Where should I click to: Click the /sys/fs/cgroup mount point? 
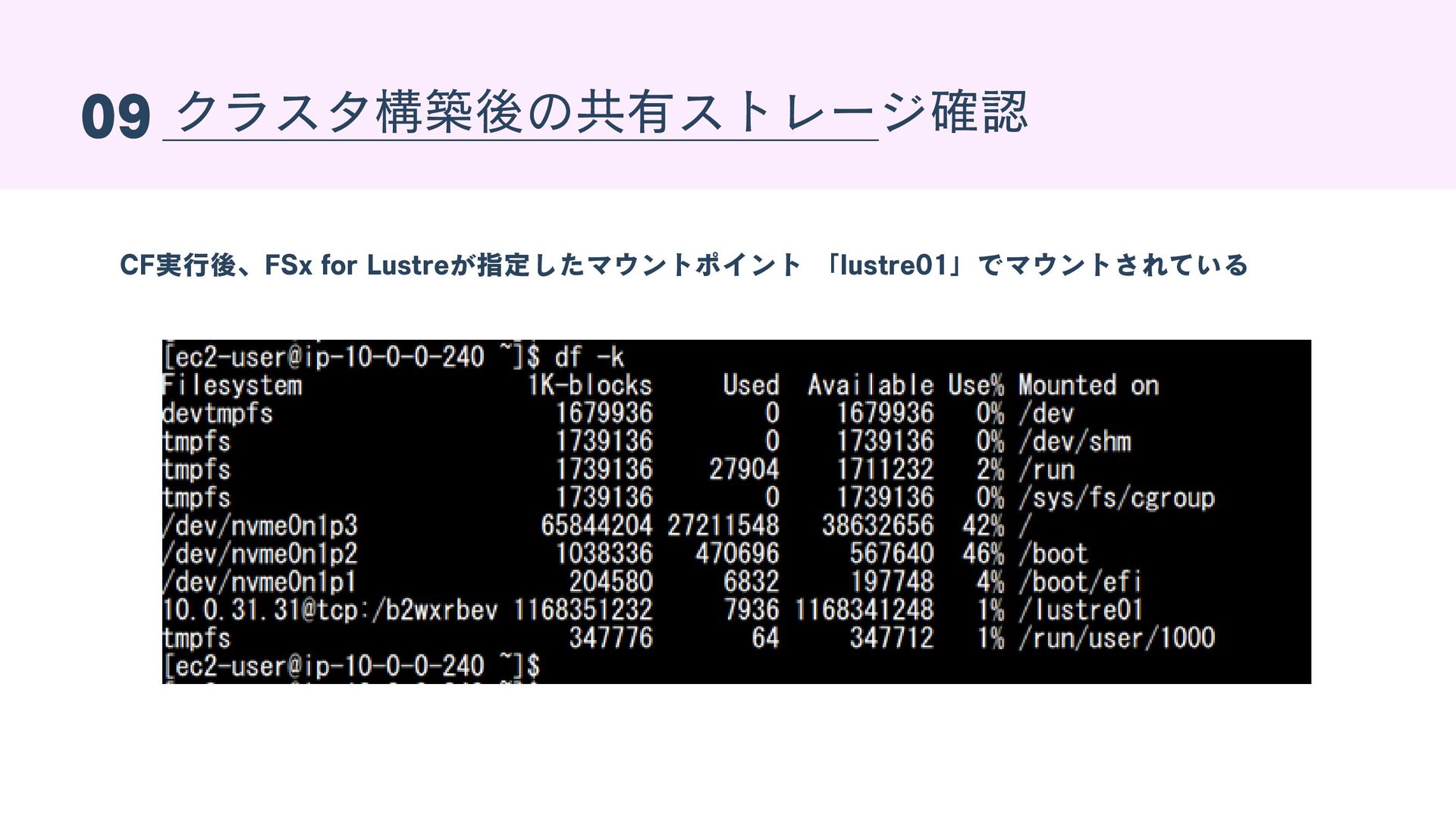1116,498
